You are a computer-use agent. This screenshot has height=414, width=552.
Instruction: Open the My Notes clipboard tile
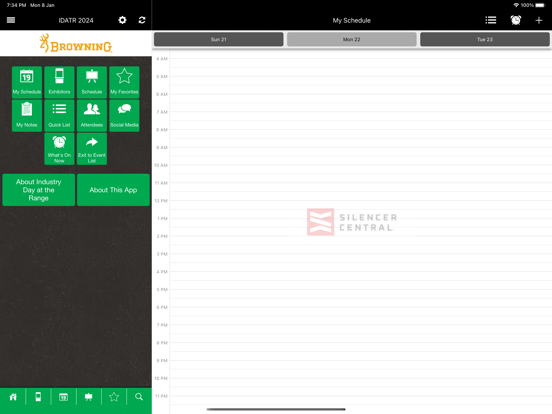point(27,115)
